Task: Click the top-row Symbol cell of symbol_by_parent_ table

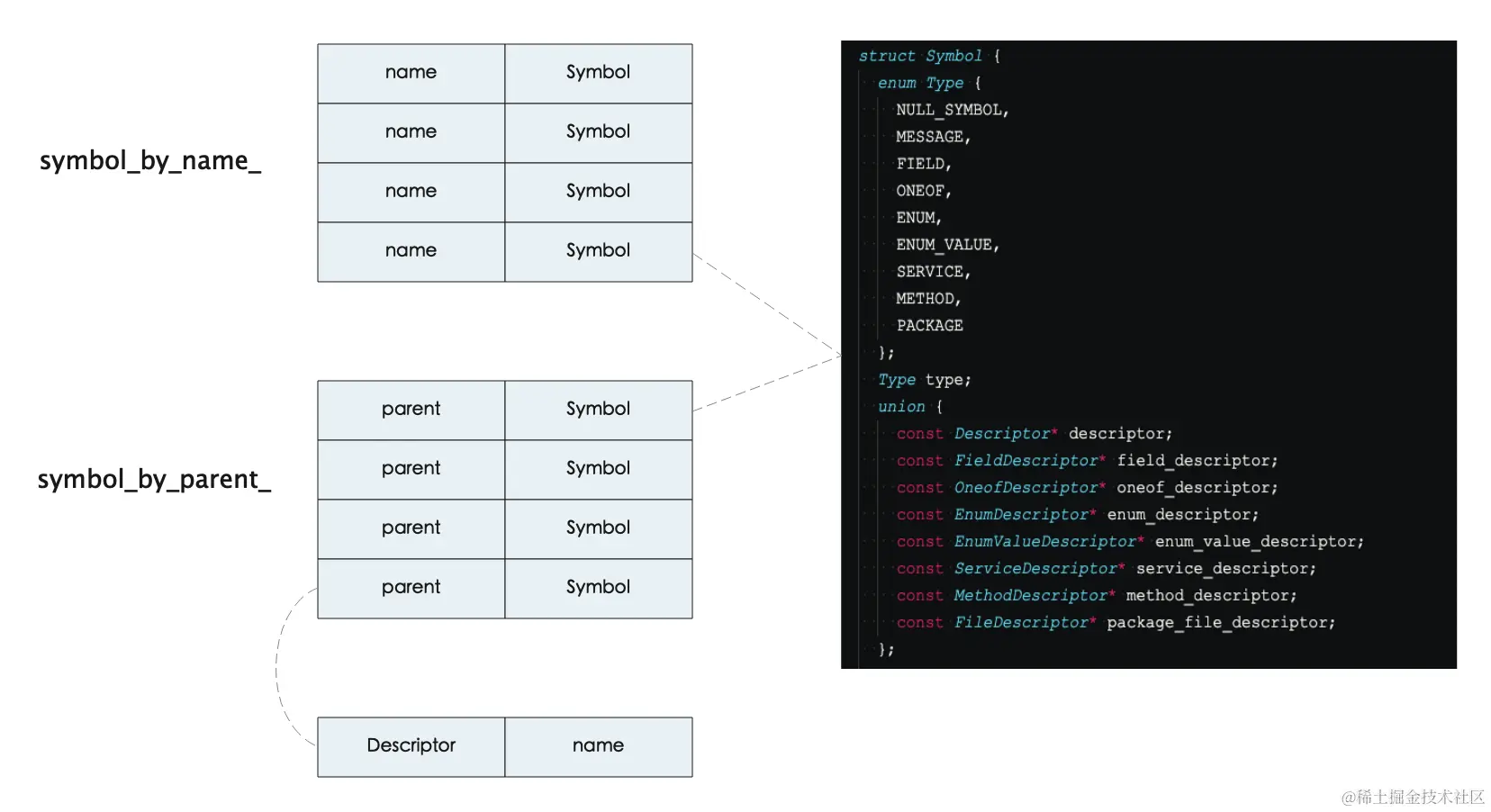Action: [599, 410]
